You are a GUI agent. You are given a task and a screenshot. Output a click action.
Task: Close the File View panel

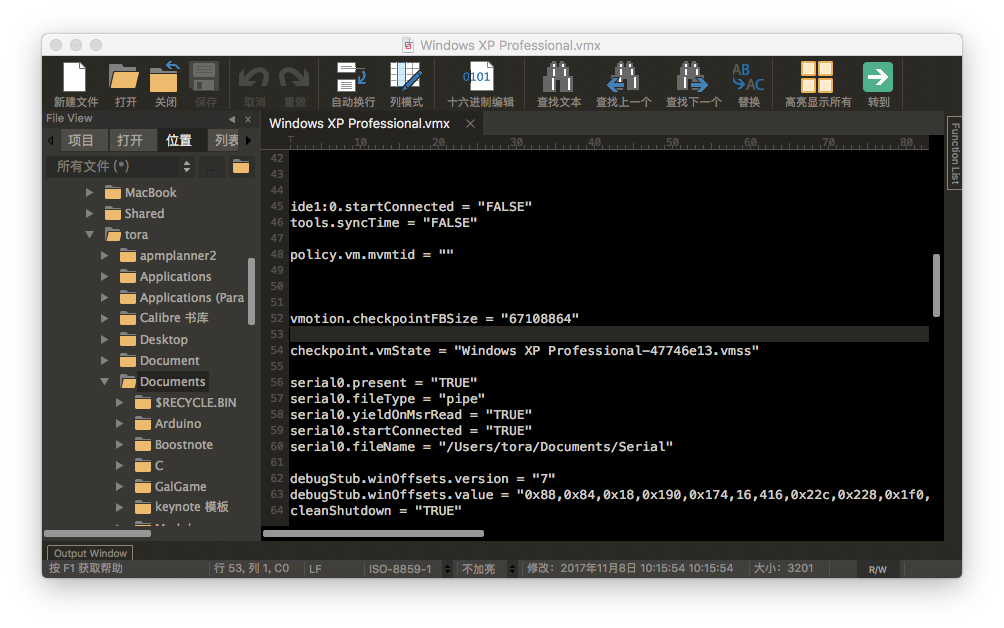[248, 119]
